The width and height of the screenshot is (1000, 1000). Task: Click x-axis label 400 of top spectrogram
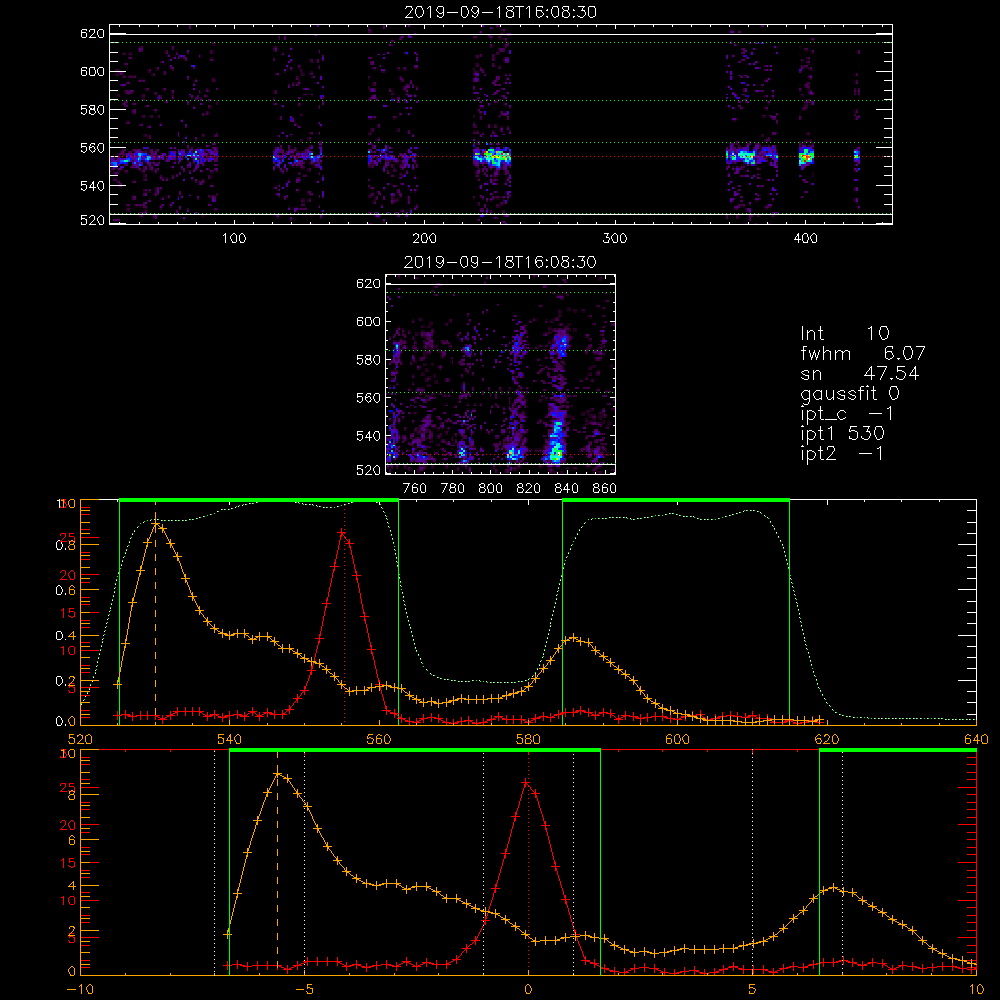[x=805, y=239]
